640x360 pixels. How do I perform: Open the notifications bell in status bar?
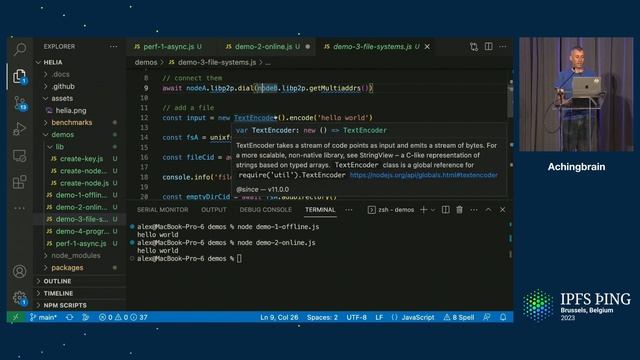pos(503,317)
